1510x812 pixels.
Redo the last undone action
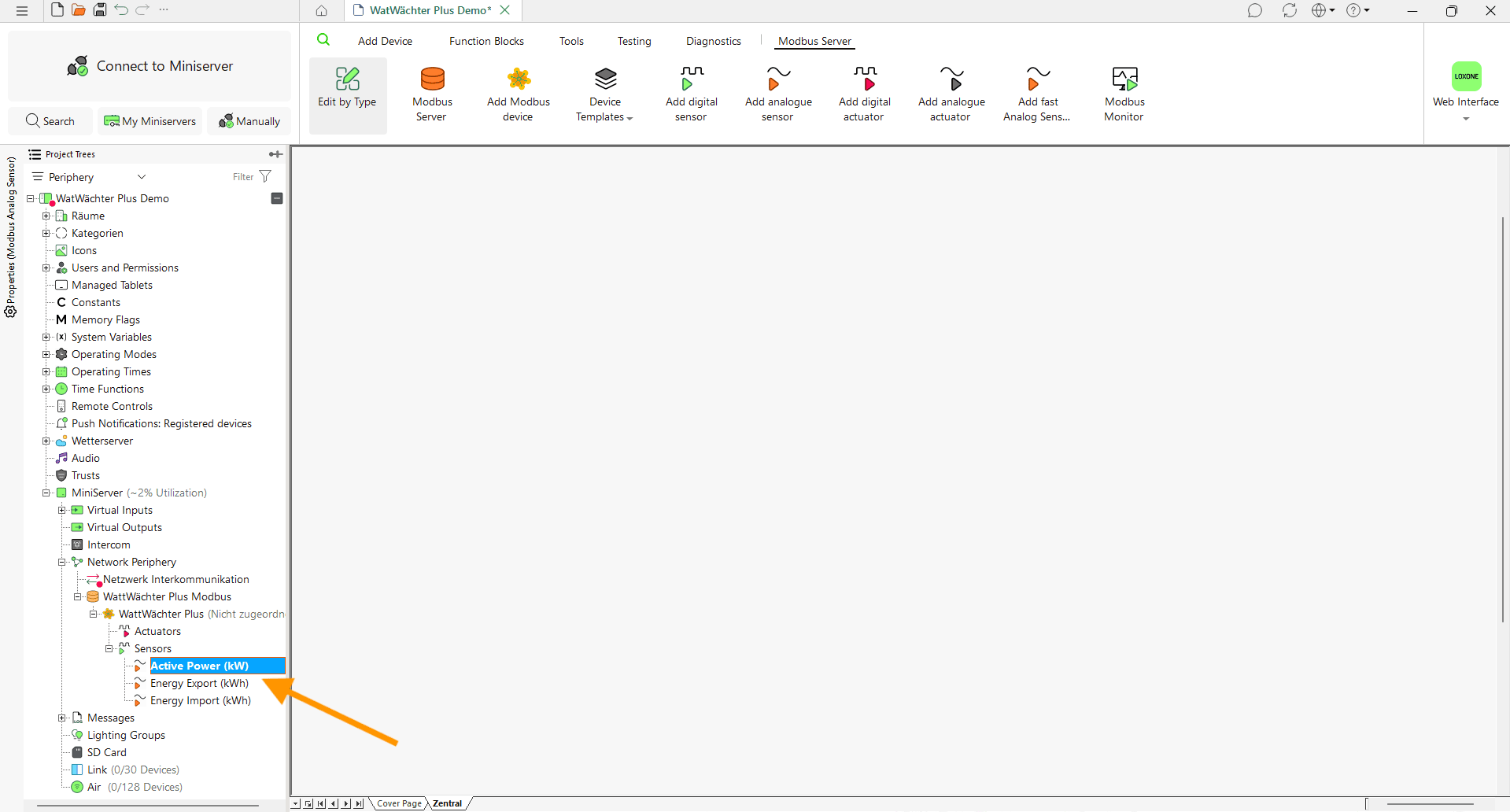pyautogui.click(x=142, y=10)
